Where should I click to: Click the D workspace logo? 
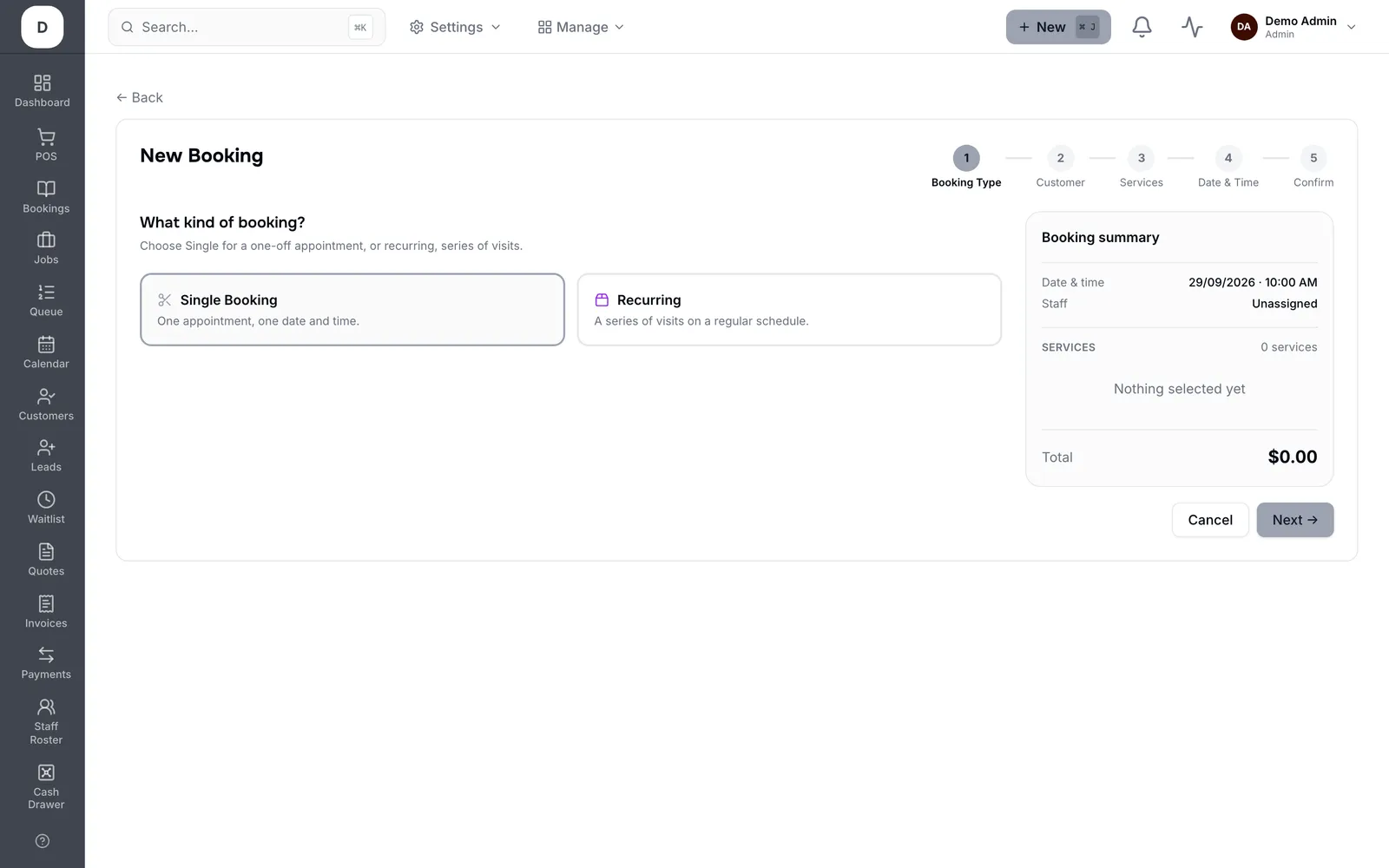click(x=43, y=27)
